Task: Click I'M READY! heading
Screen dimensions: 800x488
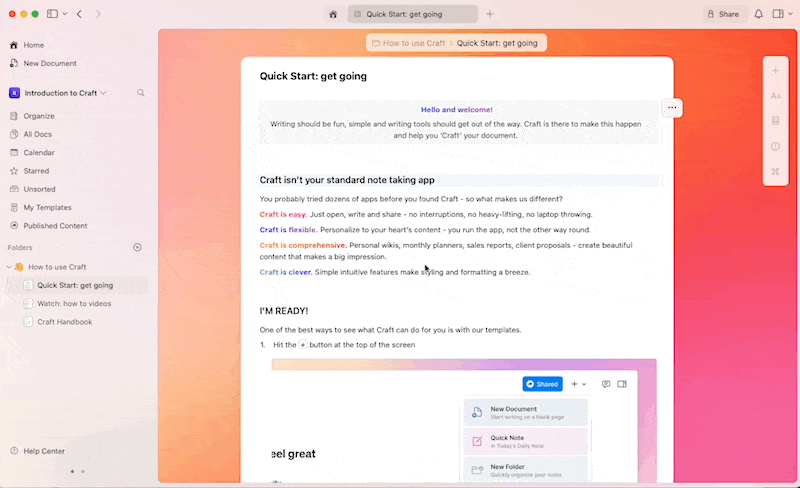Action: pos(284,311)
